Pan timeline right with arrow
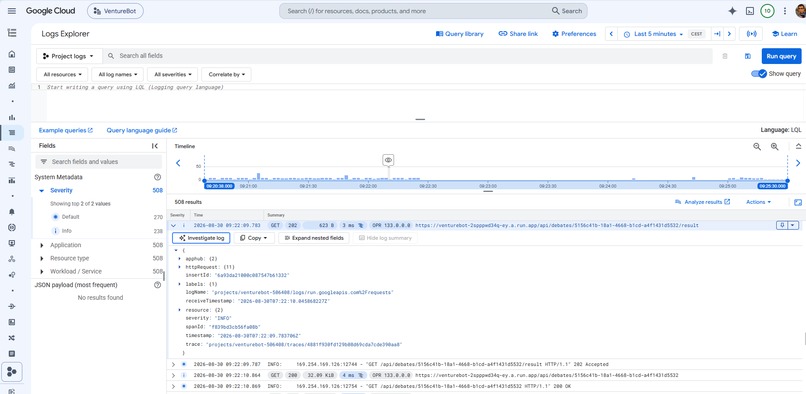 798,163
